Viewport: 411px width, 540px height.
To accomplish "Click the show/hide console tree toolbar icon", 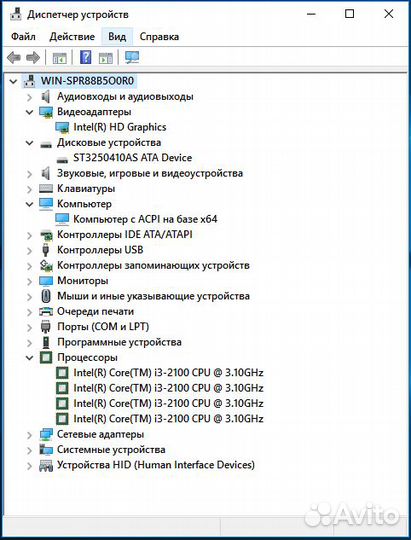I will click(x=60, y=58).
